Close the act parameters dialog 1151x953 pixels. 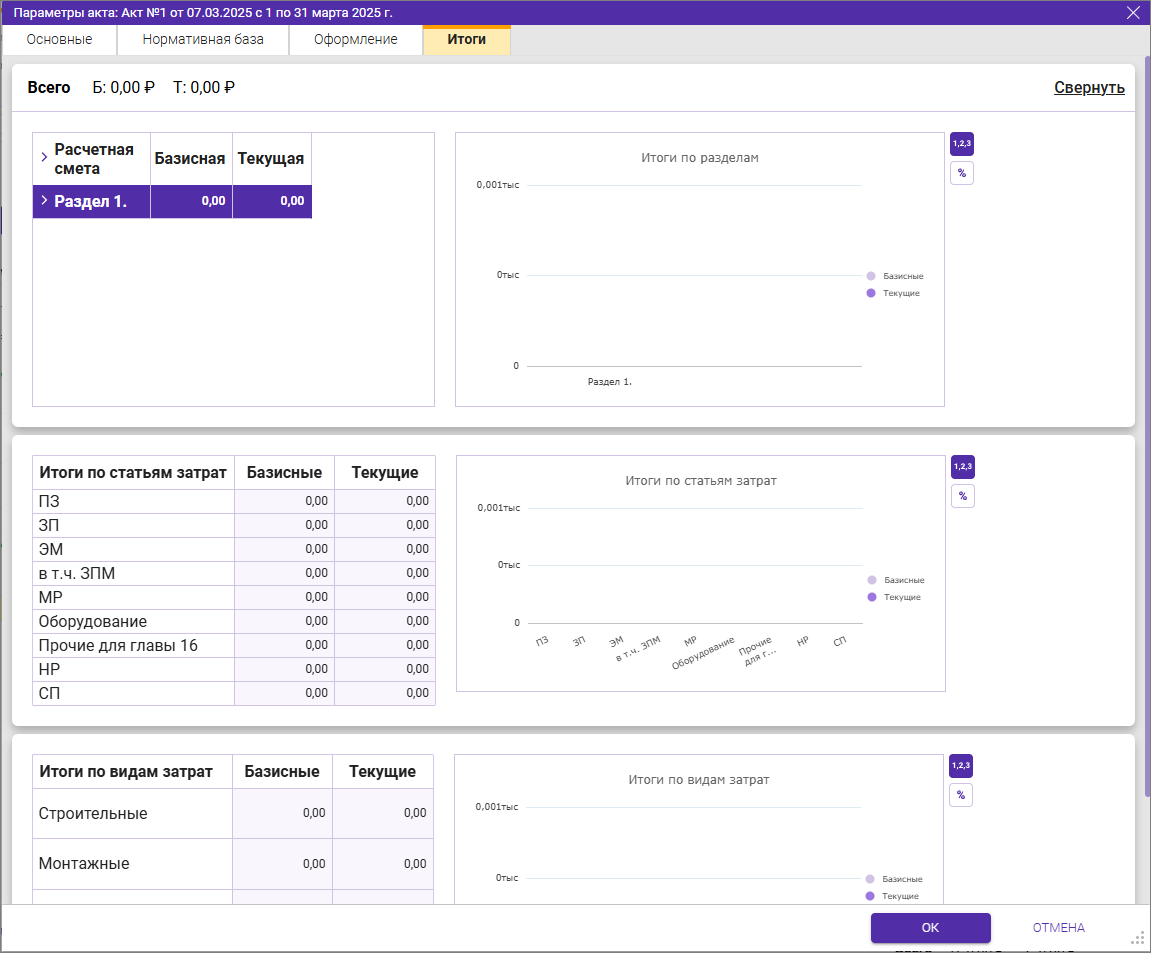1133,13
